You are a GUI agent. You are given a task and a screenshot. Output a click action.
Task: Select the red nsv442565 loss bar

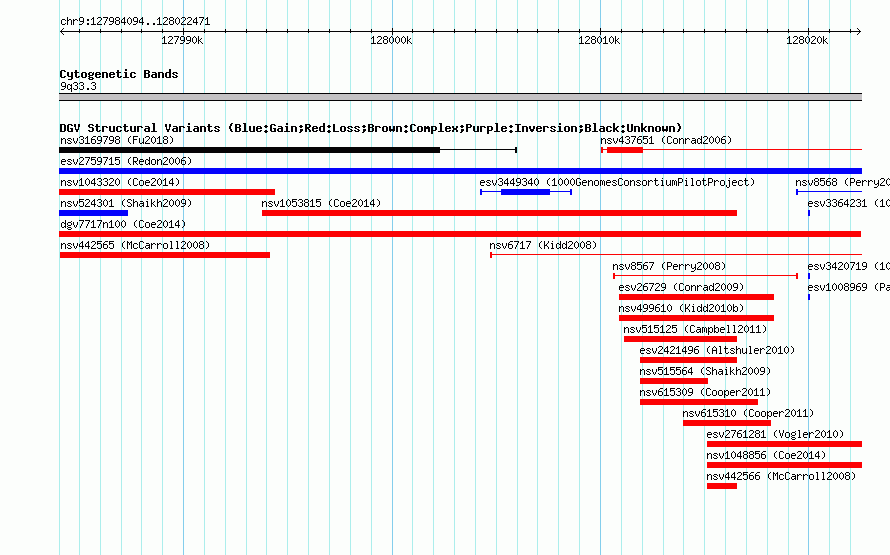pos(165,255)
